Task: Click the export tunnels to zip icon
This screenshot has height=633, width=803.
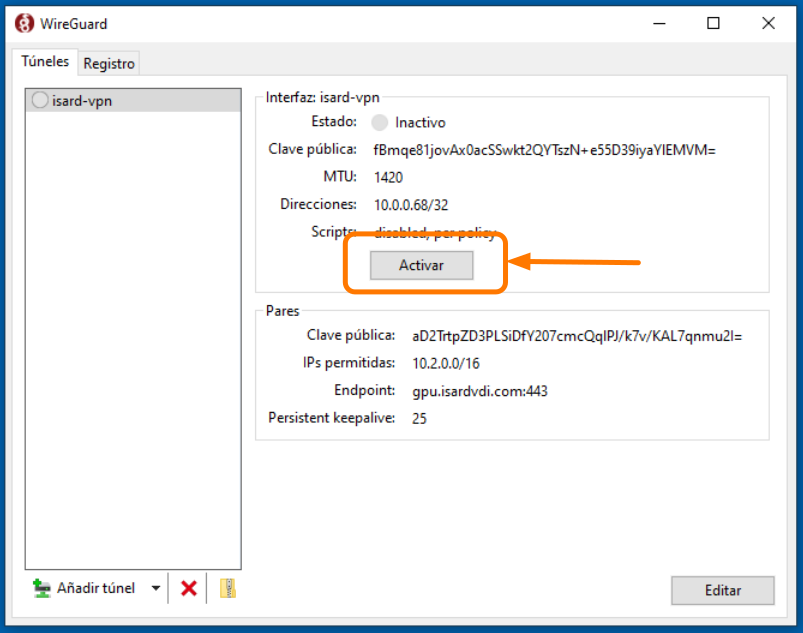Action: tap(227, 589)
